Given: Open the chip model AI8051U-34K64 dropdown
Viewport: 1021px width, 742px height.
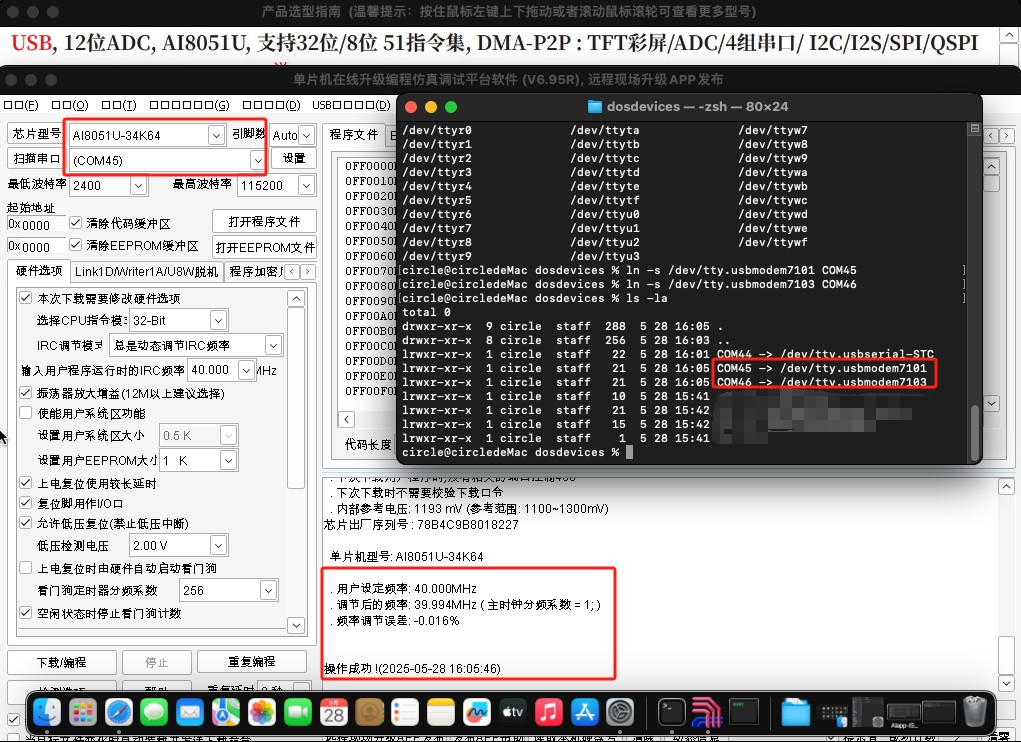Looking at the screenshot, I should pyautogui.click(x=216, y=135).
